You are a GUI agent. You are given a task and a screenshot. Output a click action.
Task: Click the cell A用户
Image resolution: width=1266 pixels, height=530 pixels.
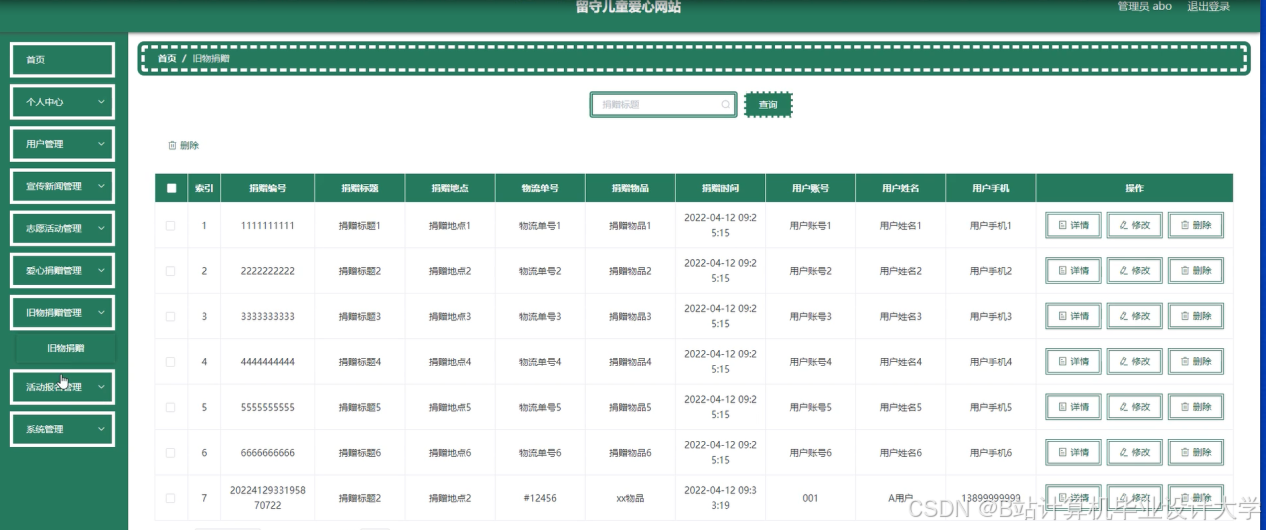tap(900, 498)
